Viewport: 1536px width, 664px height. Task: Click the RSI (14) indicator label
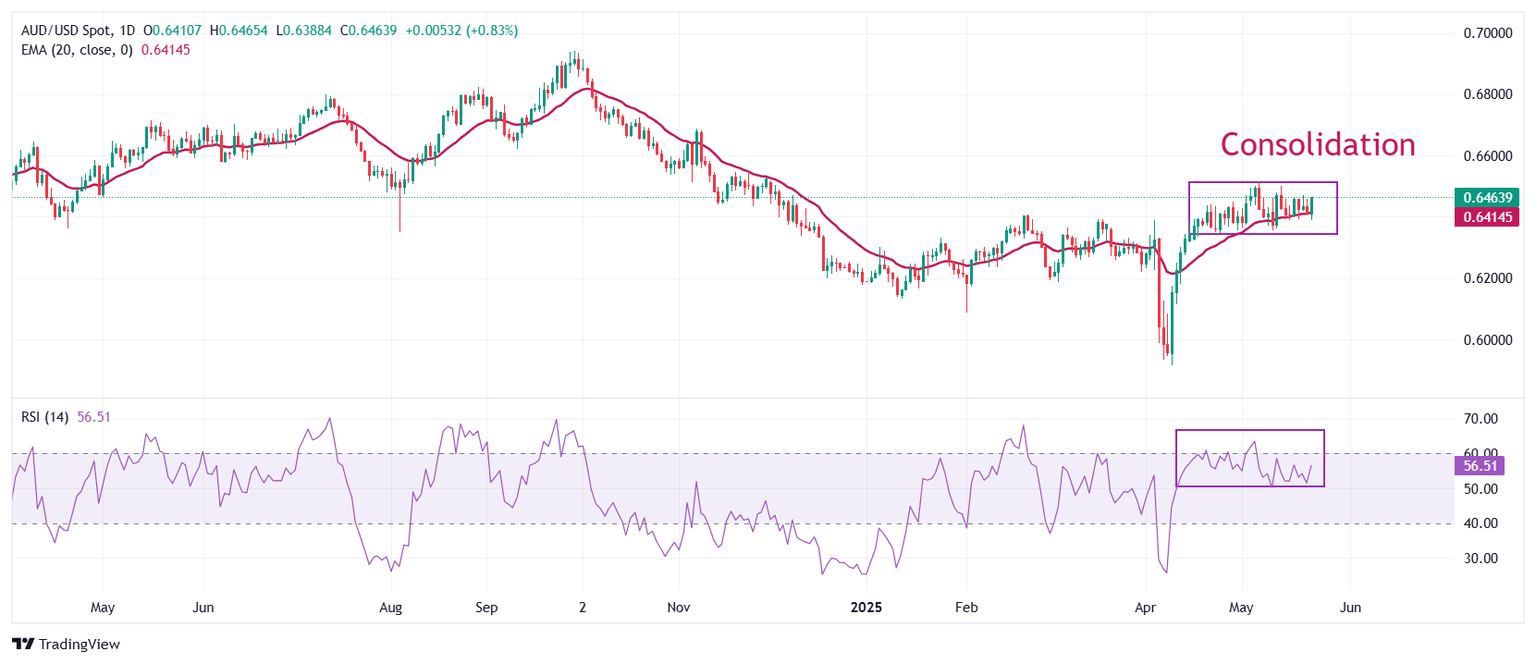click(45, 418)
